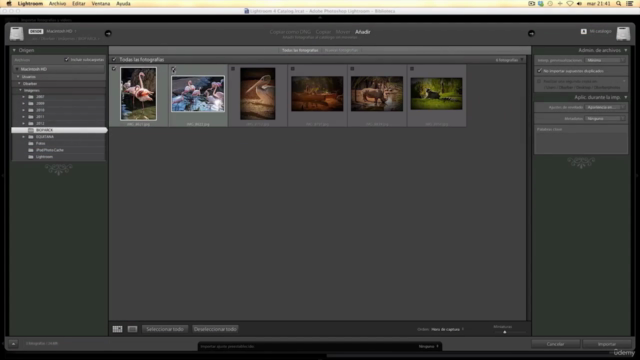The width and height of the screenshot is (640, 360).
Task: Check the black bird on grass photo checkbox
Action: pos(412,69)
